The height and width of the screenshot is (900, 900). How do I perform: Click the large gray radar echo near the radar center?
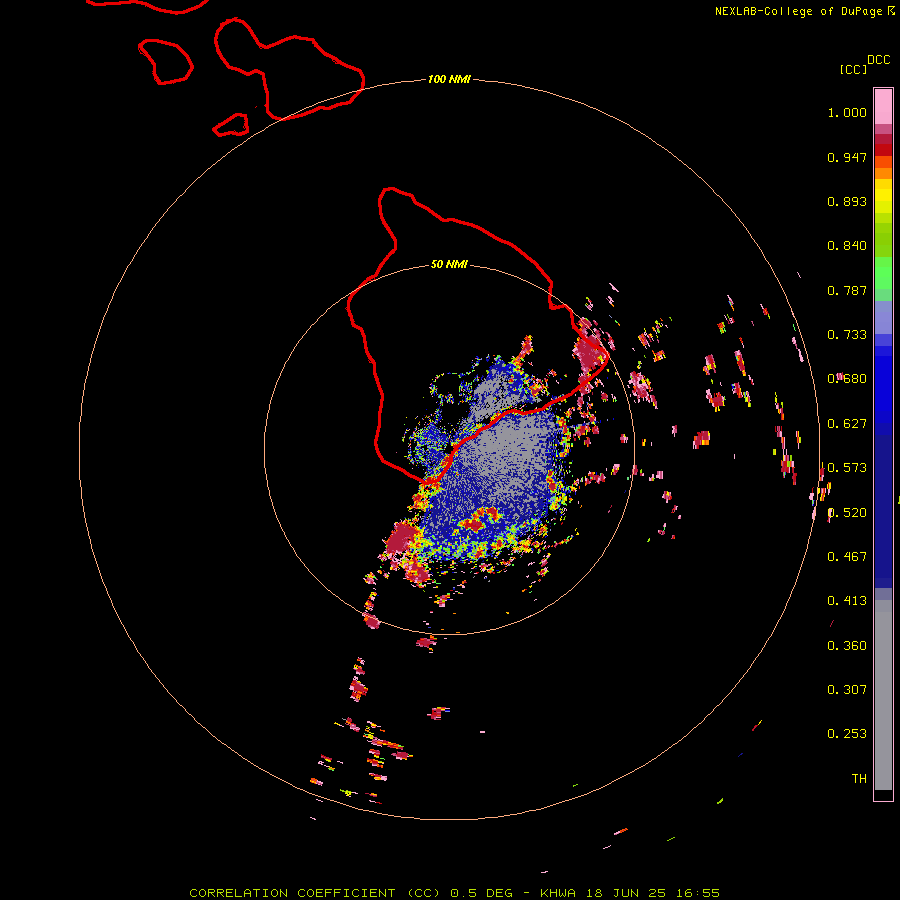(505, 453)
